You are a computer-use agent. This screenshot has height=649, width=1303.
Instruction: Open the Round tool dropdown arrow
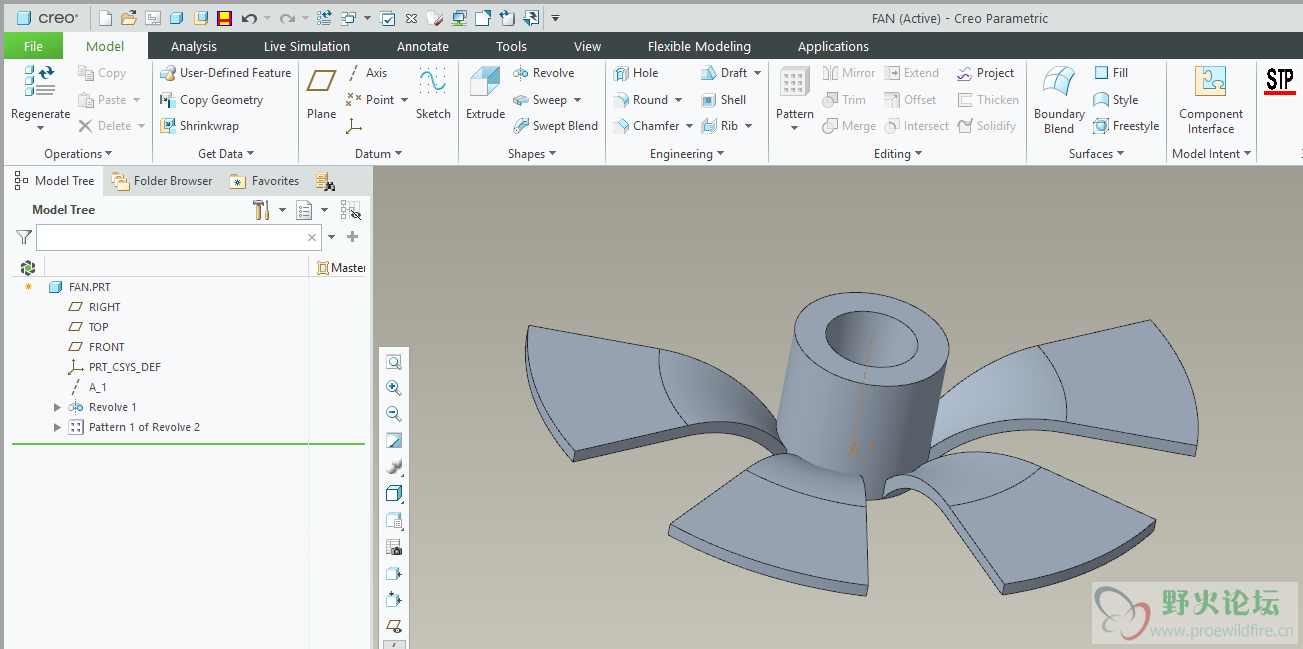click(x=678, y=100)
